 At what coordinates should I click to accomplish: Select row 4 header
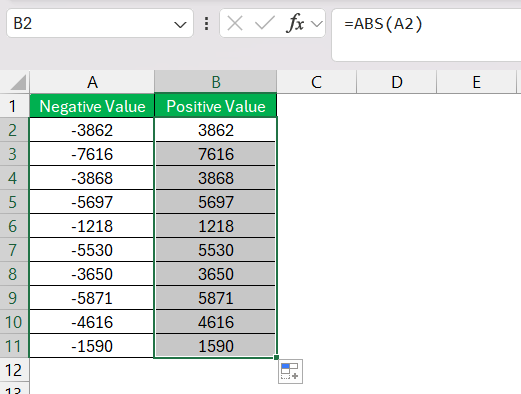pos(14,178)
